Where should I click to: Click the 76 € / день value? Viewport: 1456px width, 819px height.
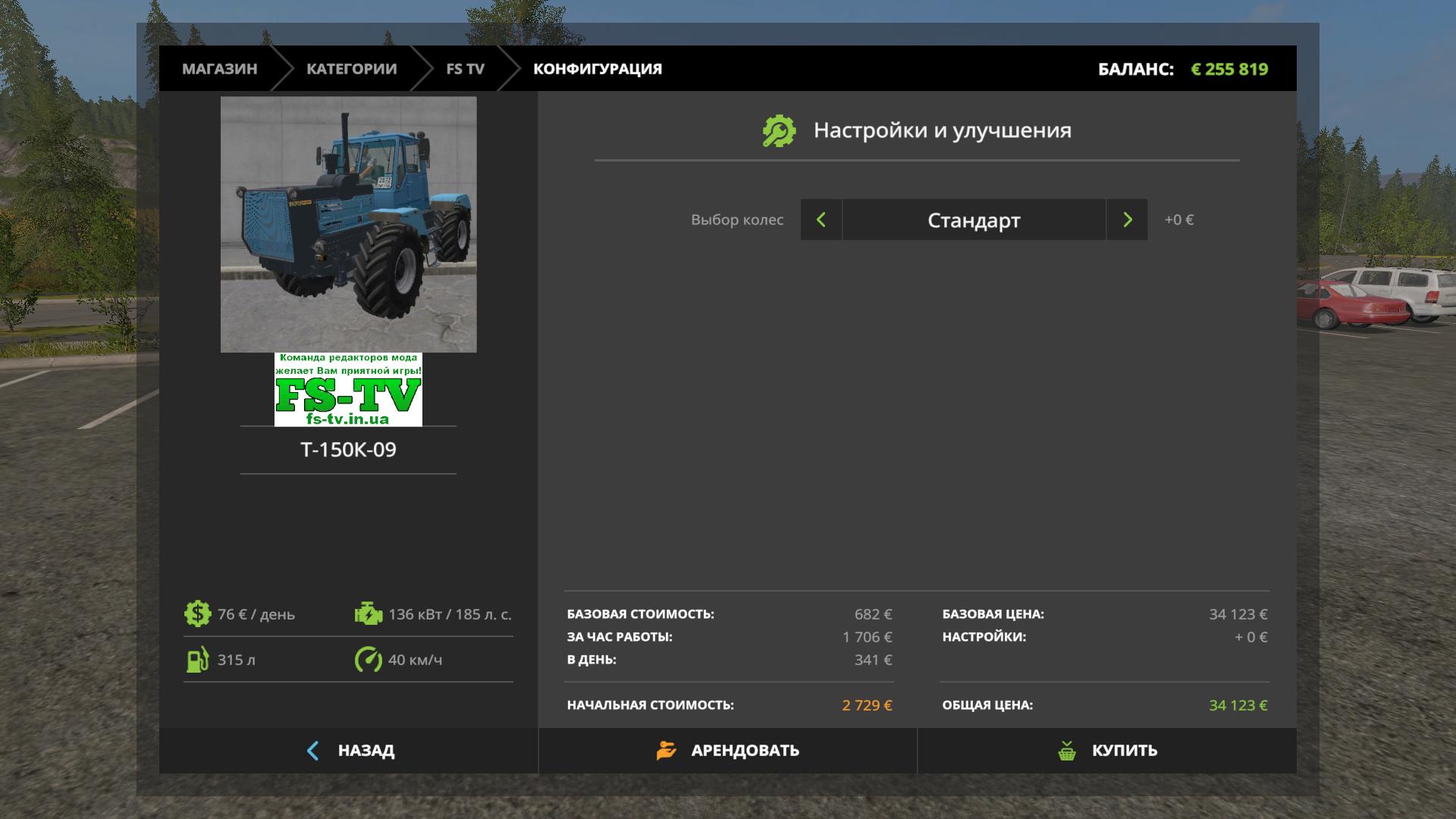tap(256, 614)
